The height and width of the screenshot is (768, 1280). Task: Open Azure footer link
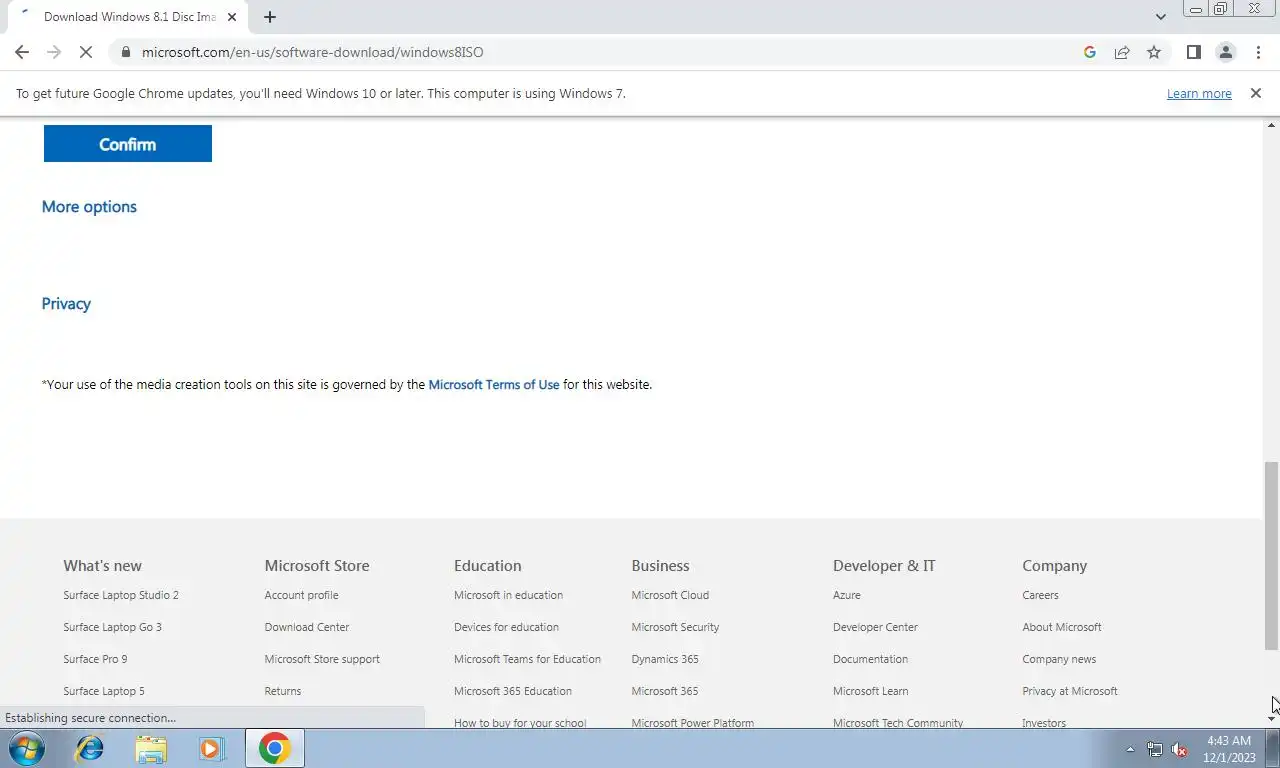[847, 595]
